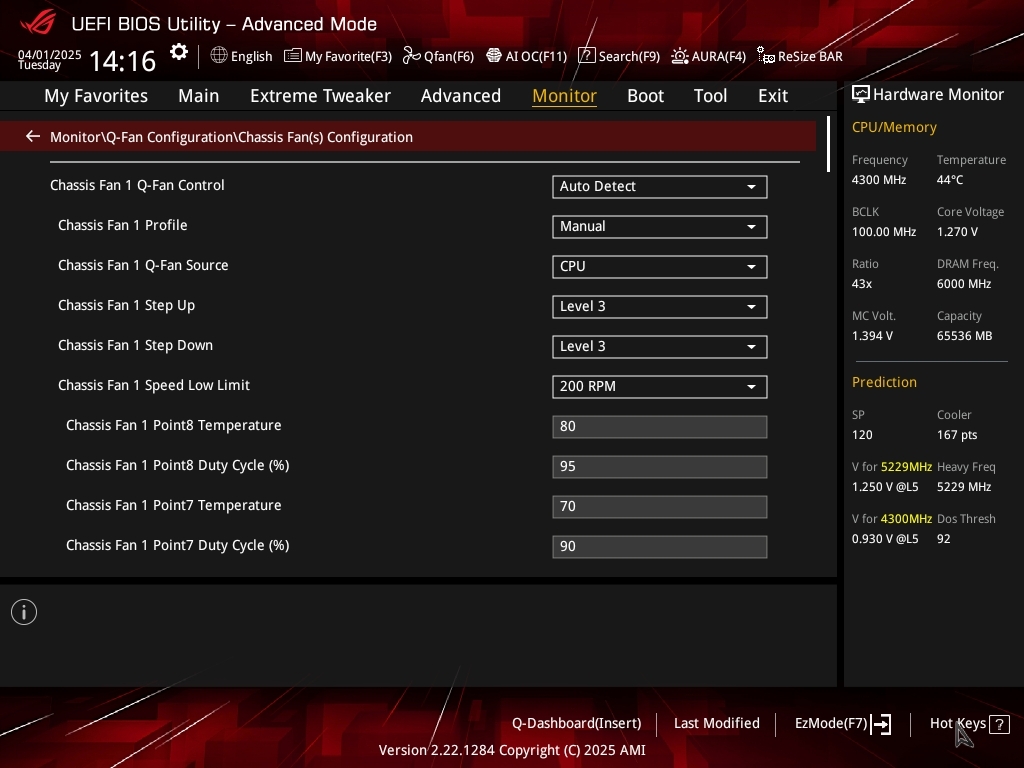Go to the Exit tab
Screen dimensions: 1024x768
(773, 96)
